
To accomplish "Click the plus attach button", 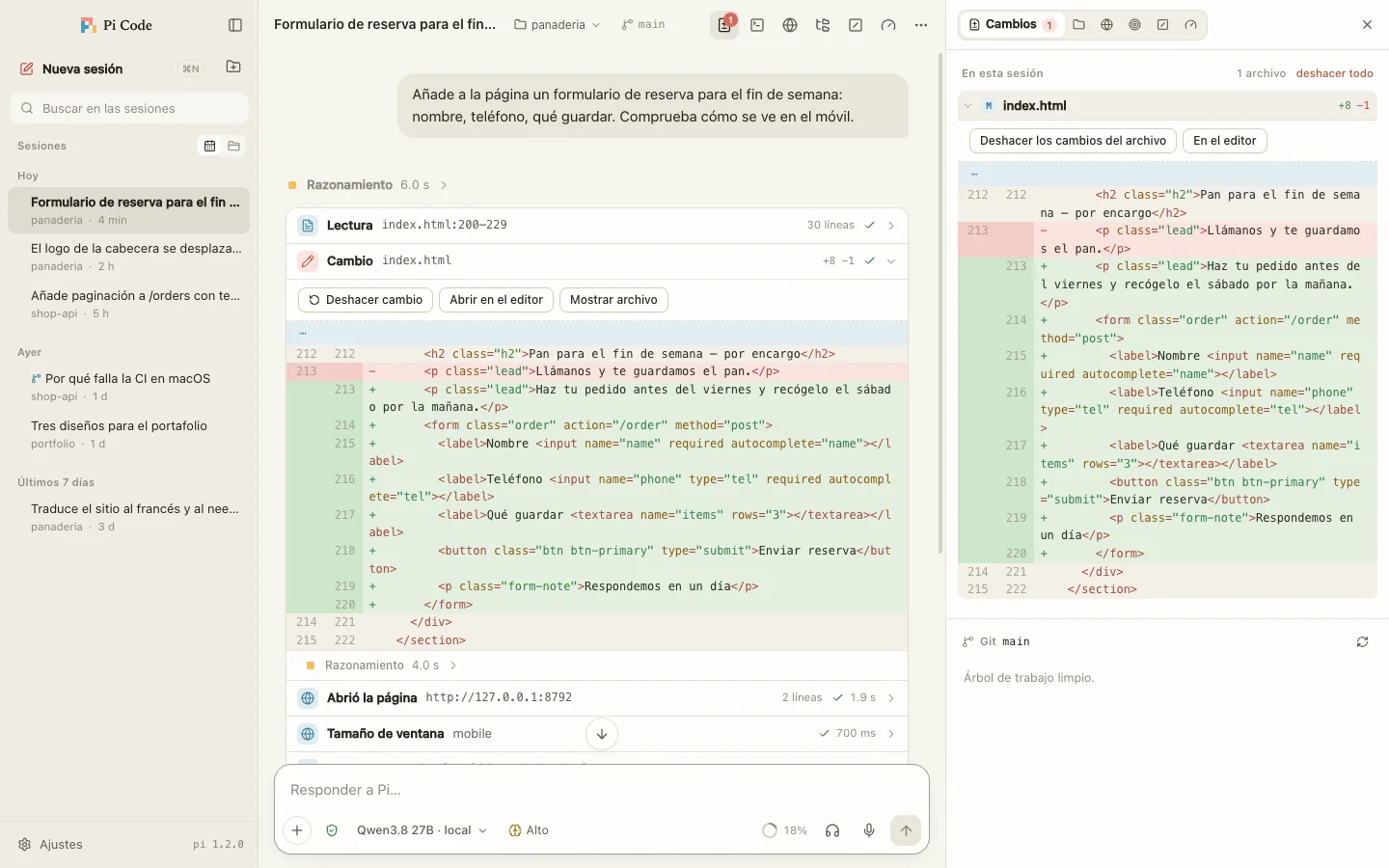I will (297, 830).
